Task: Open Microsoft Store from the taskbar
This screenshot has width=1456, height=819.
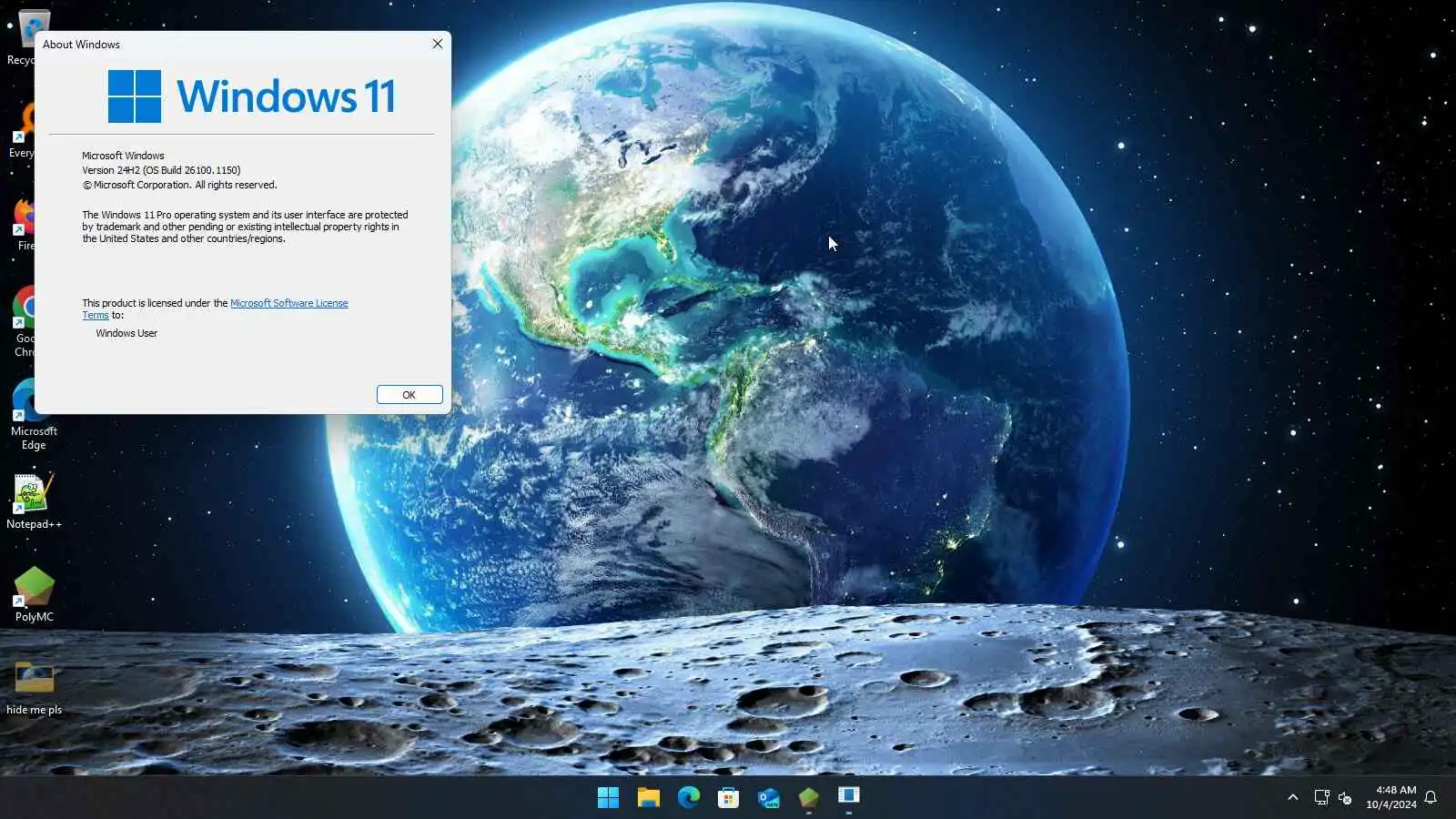Action: (728, 798)
